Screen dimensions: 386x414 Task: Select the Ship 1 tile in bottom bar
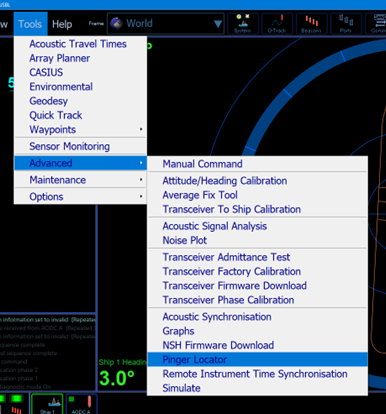47,404
